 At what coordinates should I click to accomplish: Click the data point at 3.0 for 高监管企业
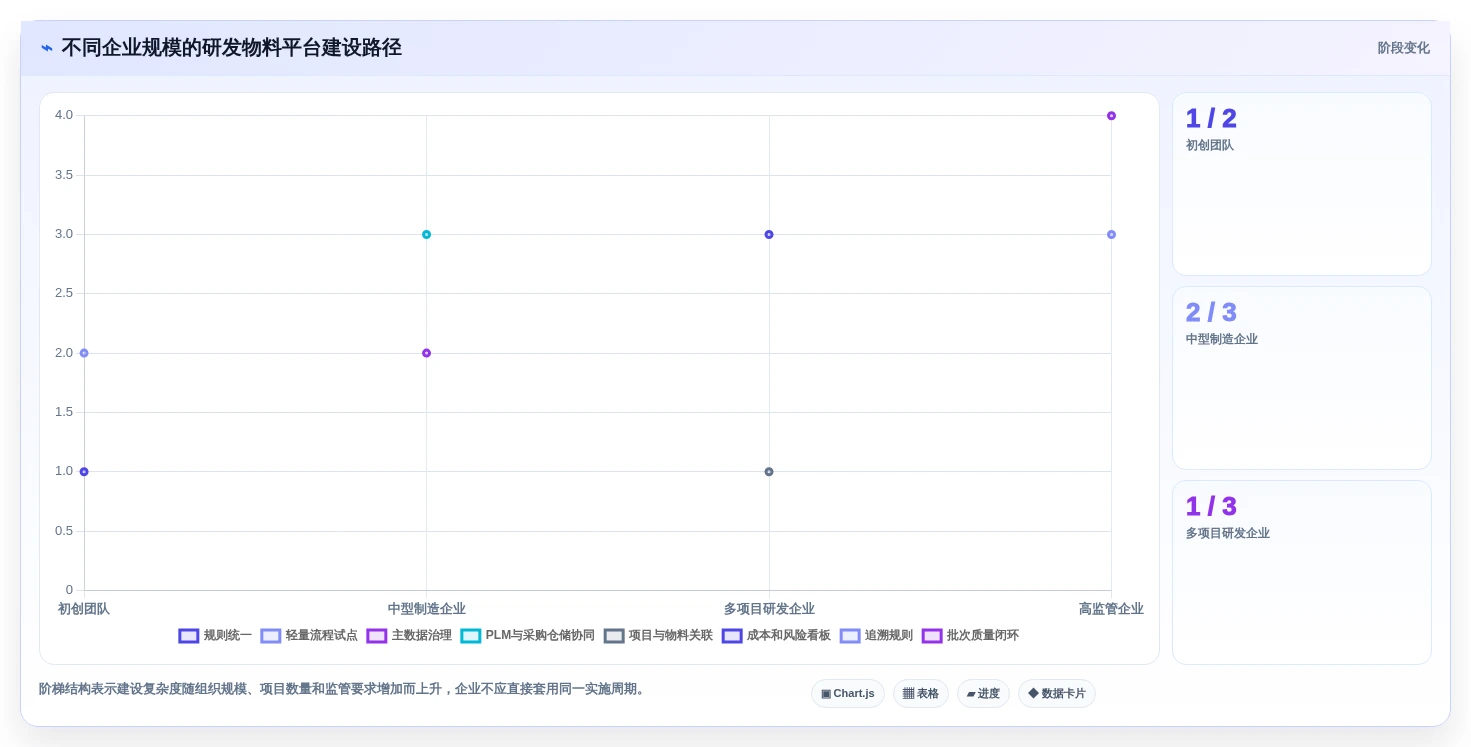1111,234
